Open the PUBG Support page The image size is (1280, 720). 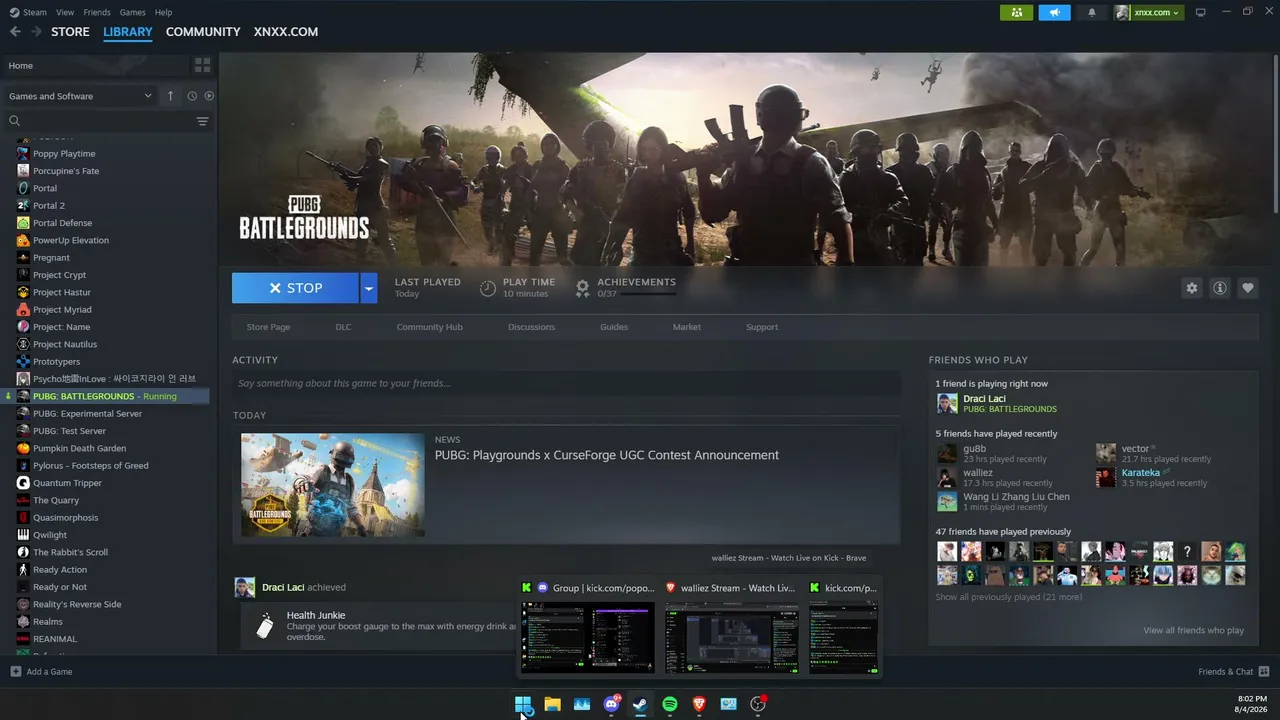762,327
